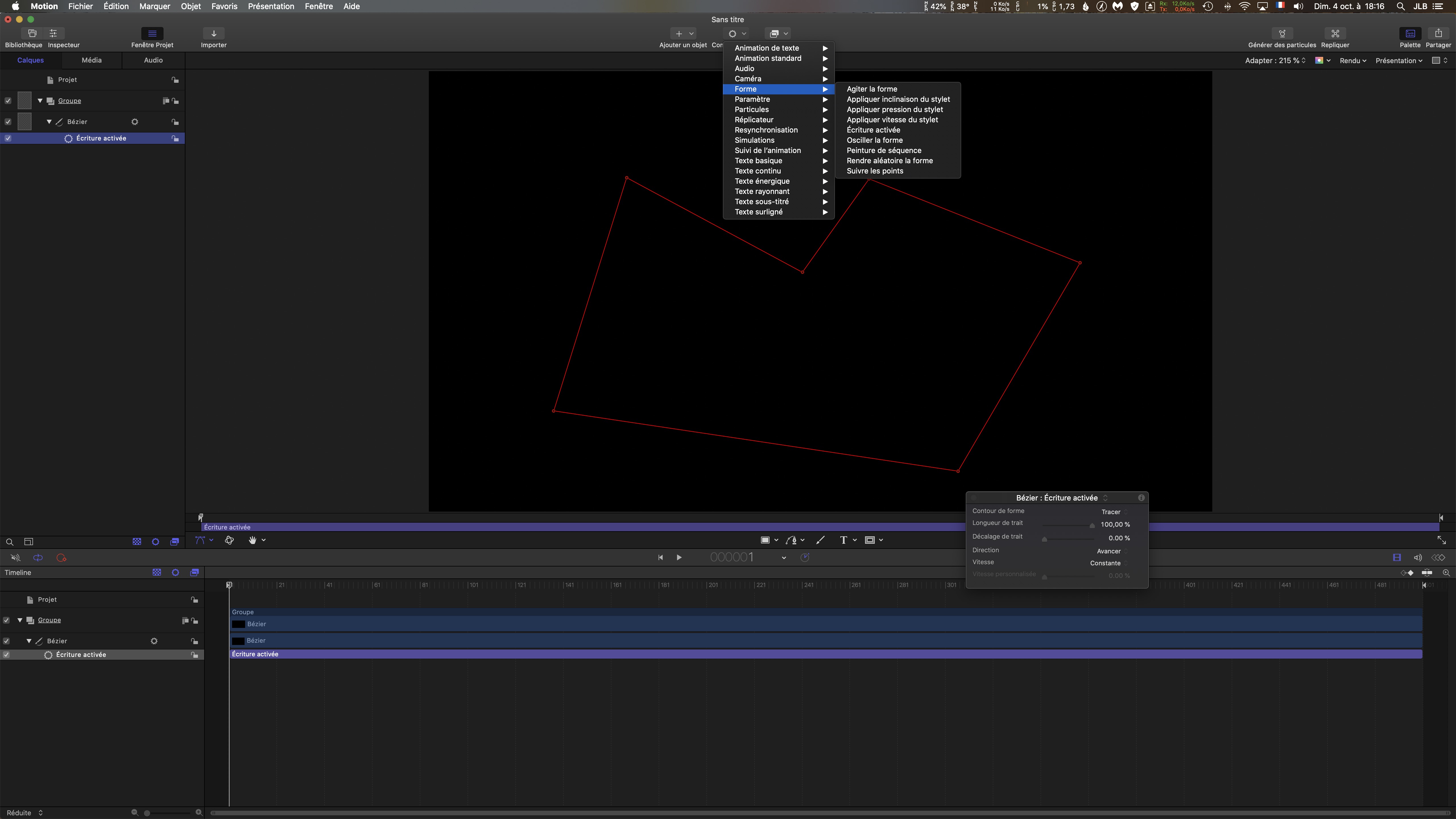Screen dimensions: 1456x819
Task: Choose Osciller la forme from submenu
Action: pyautogui.click(x=874, y=140)
